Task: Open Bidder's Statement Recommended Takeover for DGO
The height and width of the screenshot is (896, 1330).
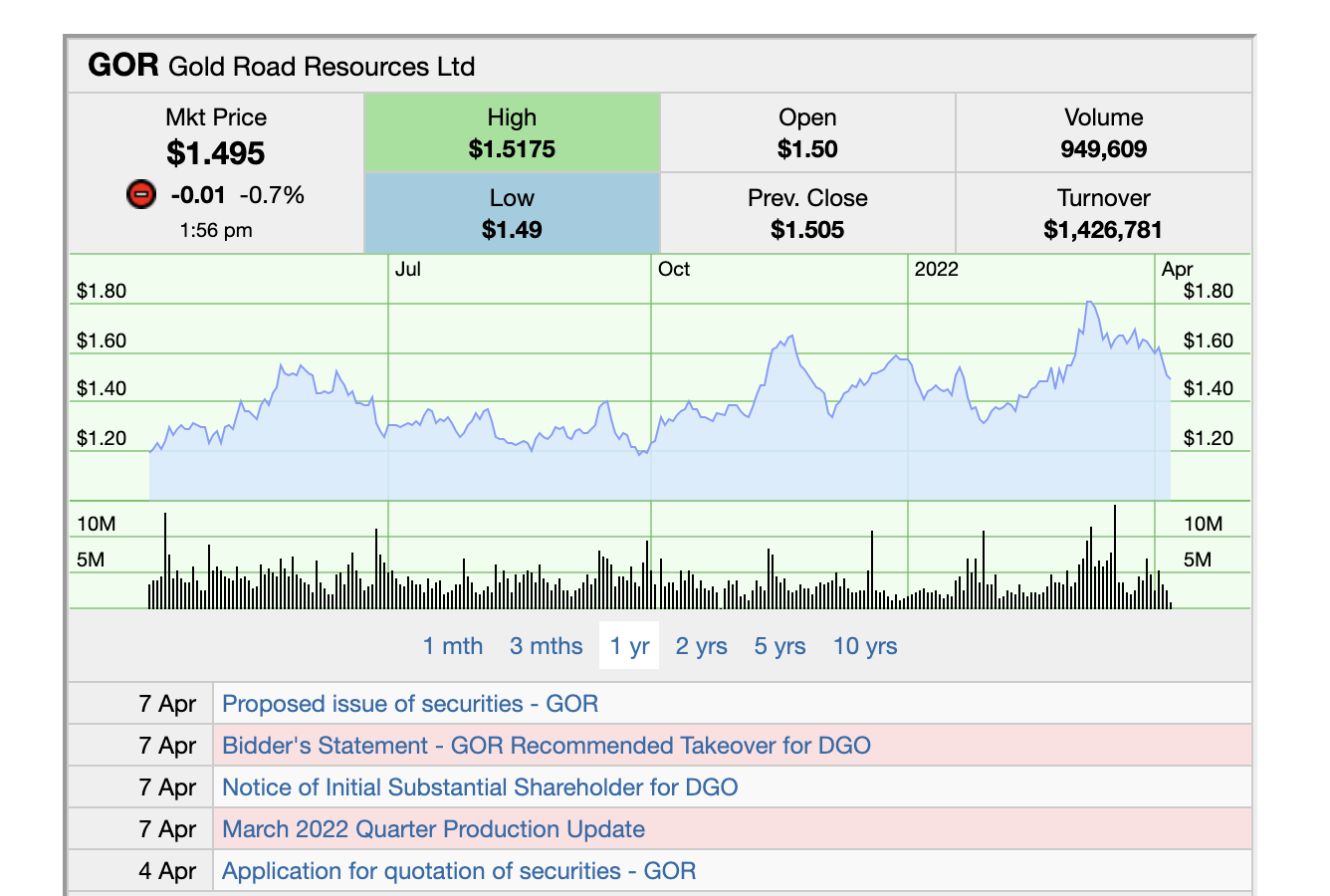Action: coord(547,746)
